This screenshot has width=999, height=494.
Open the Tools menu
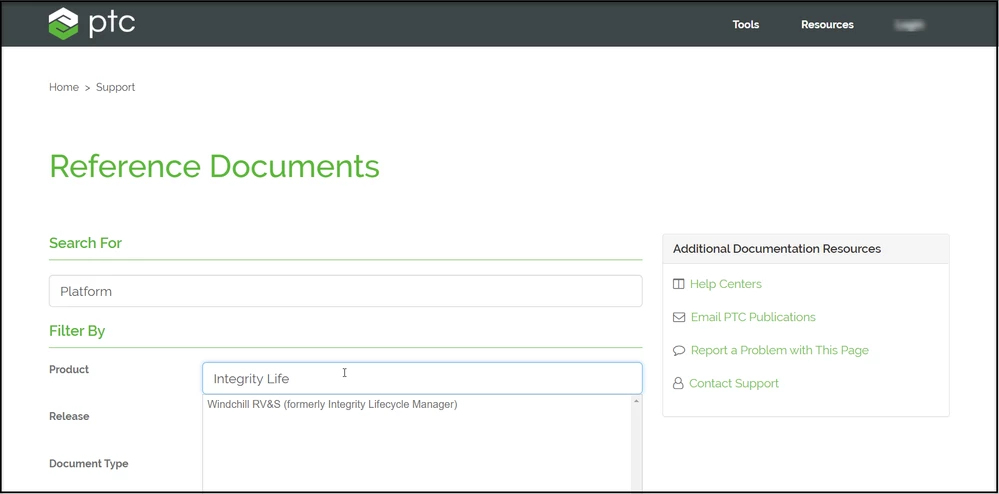coord(745,24)
